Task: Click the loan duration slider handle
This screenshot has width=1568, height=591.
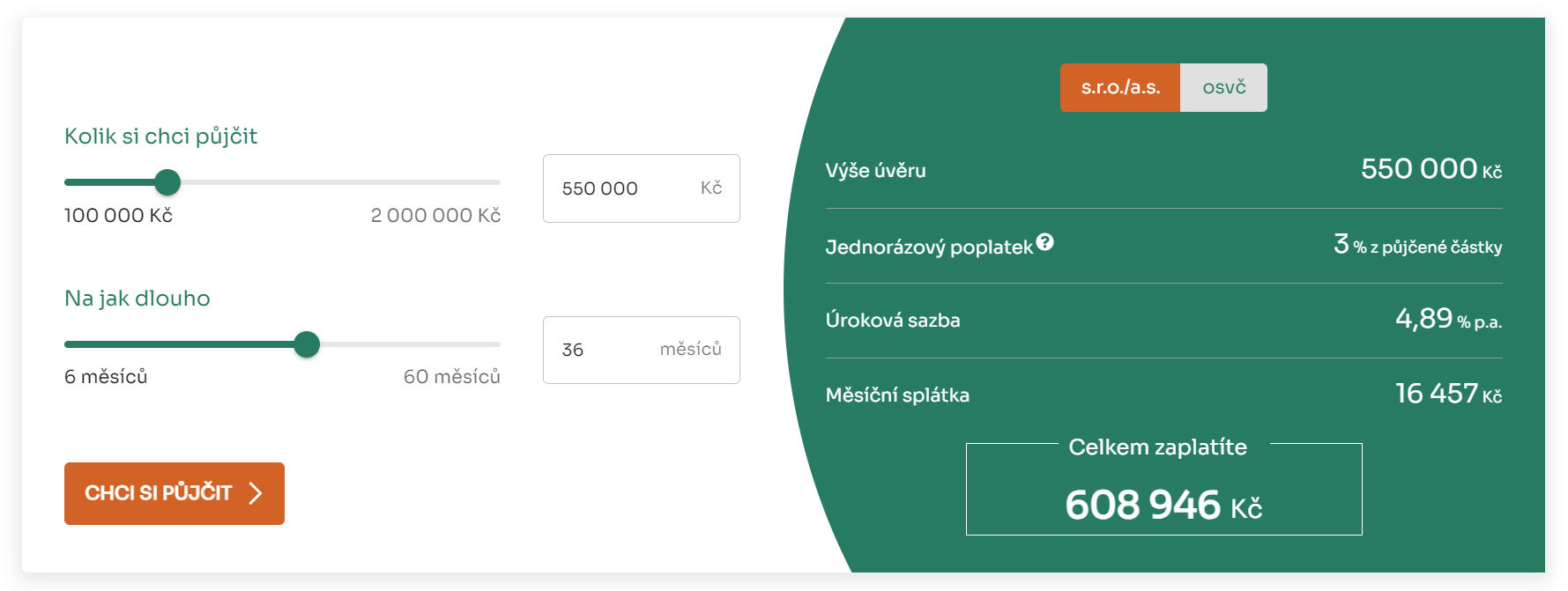Action: tap(308, 344)
